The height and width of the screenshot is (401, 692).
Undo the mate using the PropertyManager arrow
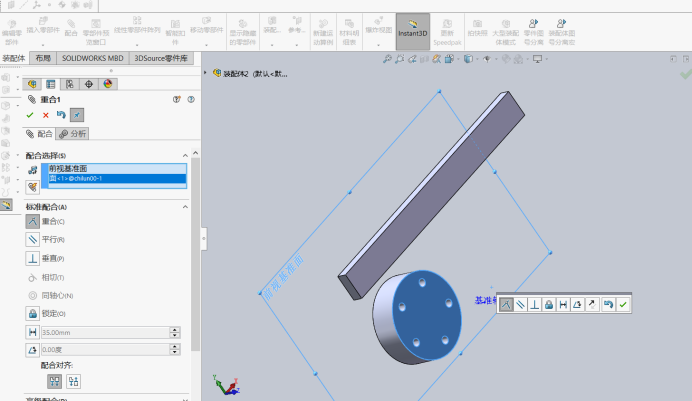tap(61, 115)
